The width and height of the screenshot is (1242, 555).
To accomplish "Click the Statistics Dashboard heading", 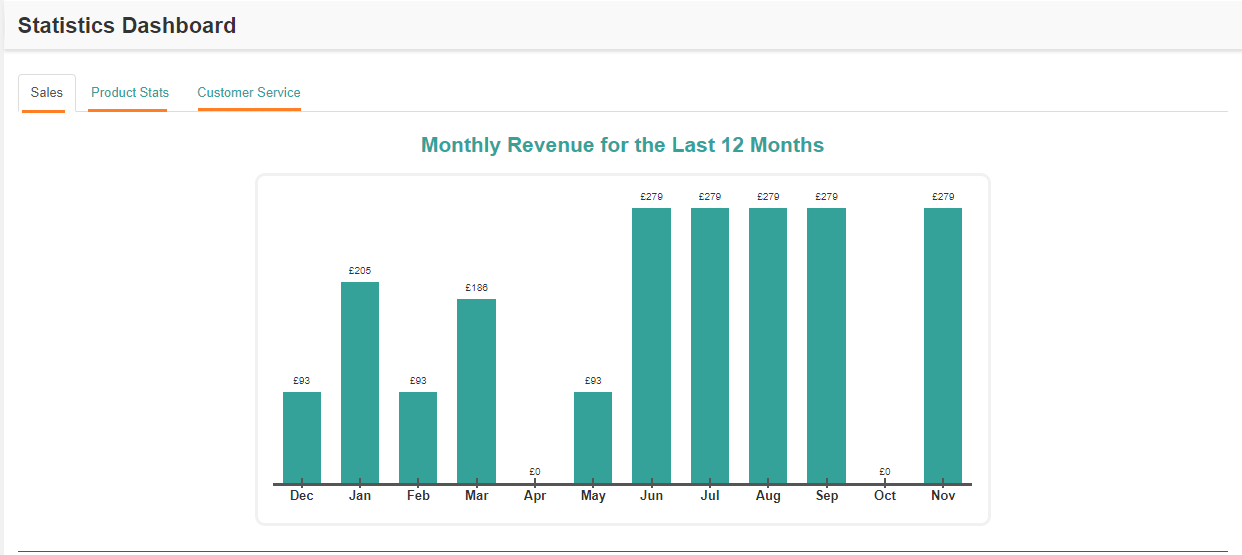I will coord(127,26).
